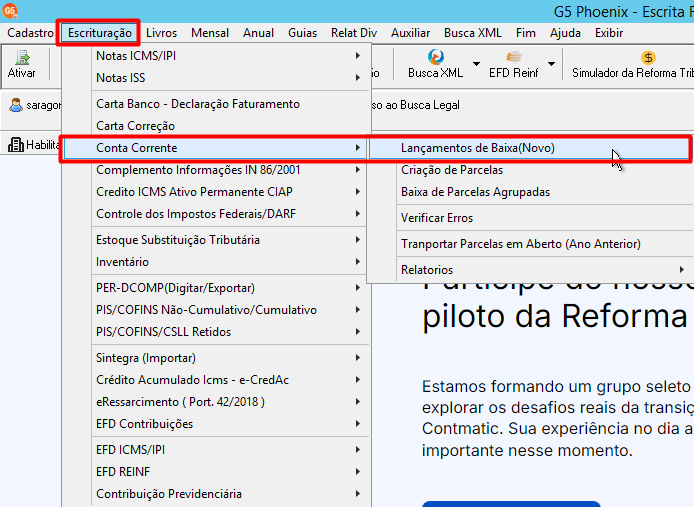Image resolution: width=694 pixels, height=507 pixels.
Task: Select Baixa de Parcelas Agrupadas
Action: [529, 192]
